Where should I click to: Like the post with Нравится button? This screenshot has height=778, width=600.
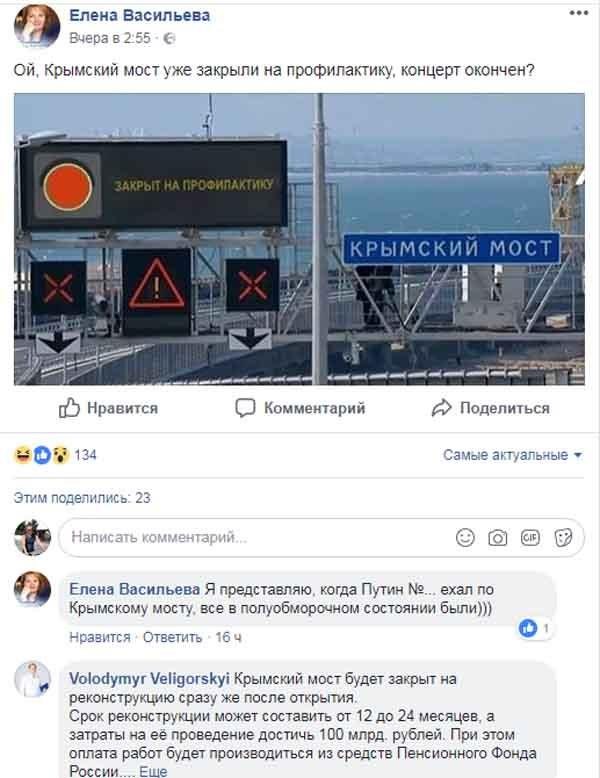tap(108, 408)
